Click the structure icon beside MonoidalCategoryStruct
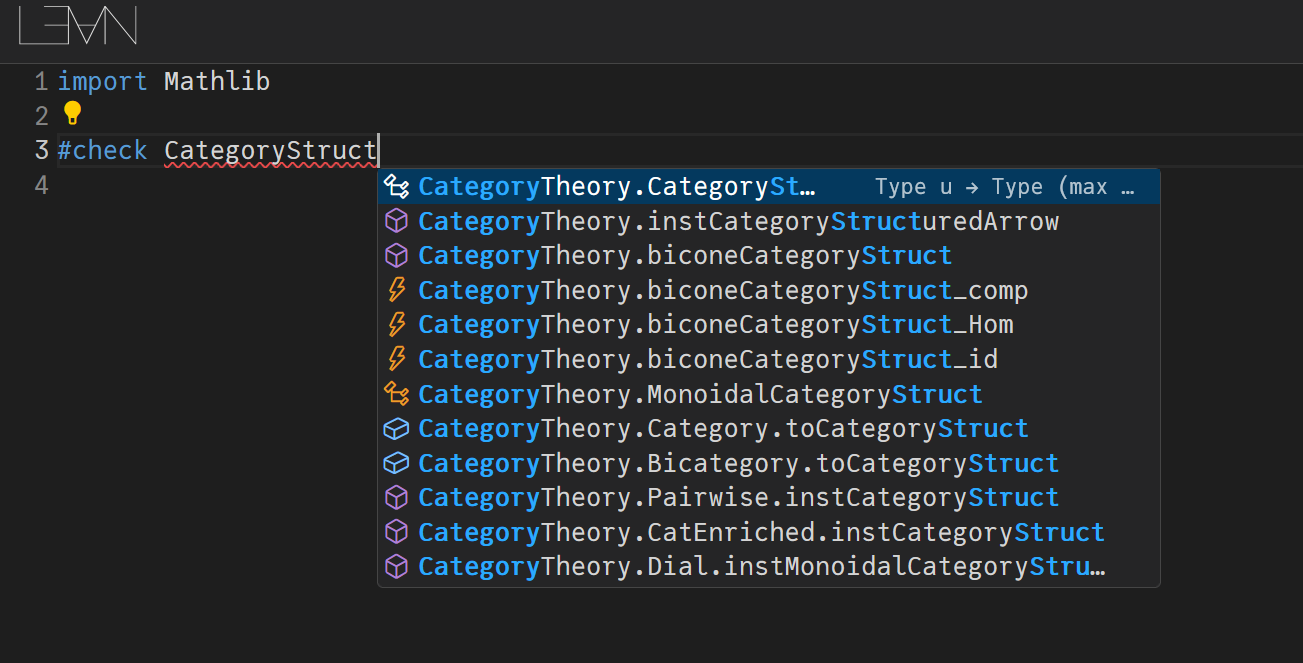Viewport: 1303px width, 663px height. coord(397,394)
